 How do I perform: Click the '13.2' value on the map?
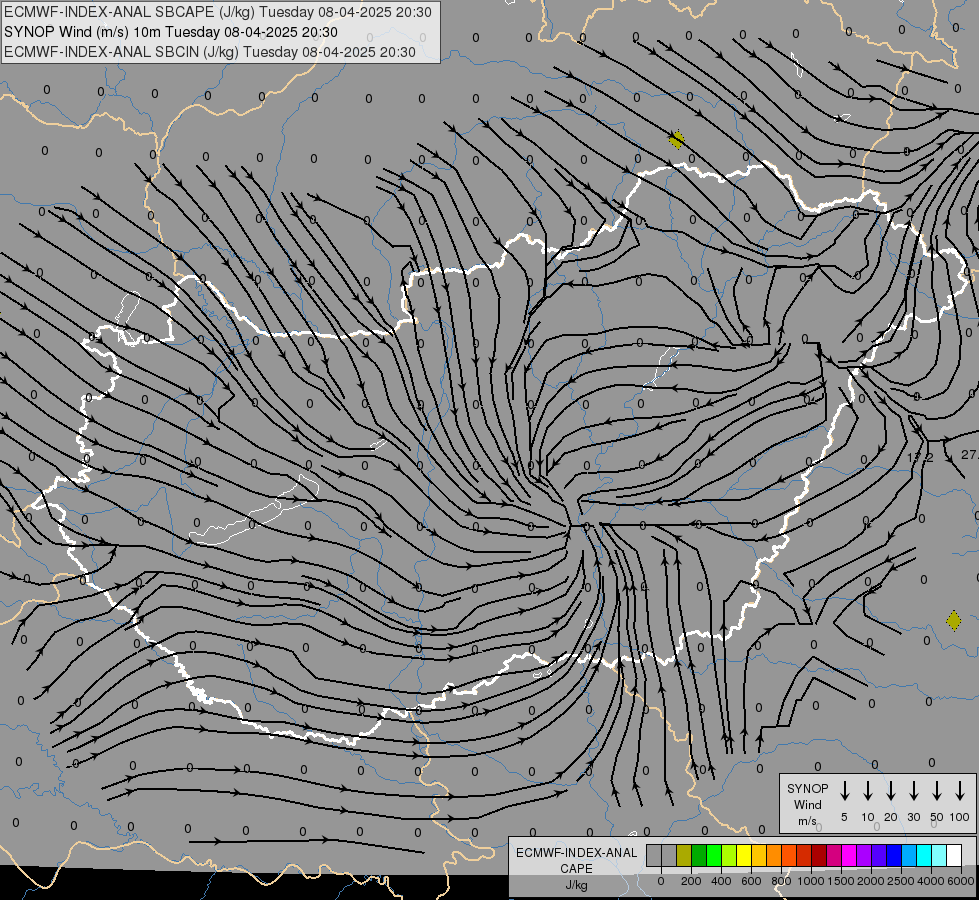[x=920, y=458]
